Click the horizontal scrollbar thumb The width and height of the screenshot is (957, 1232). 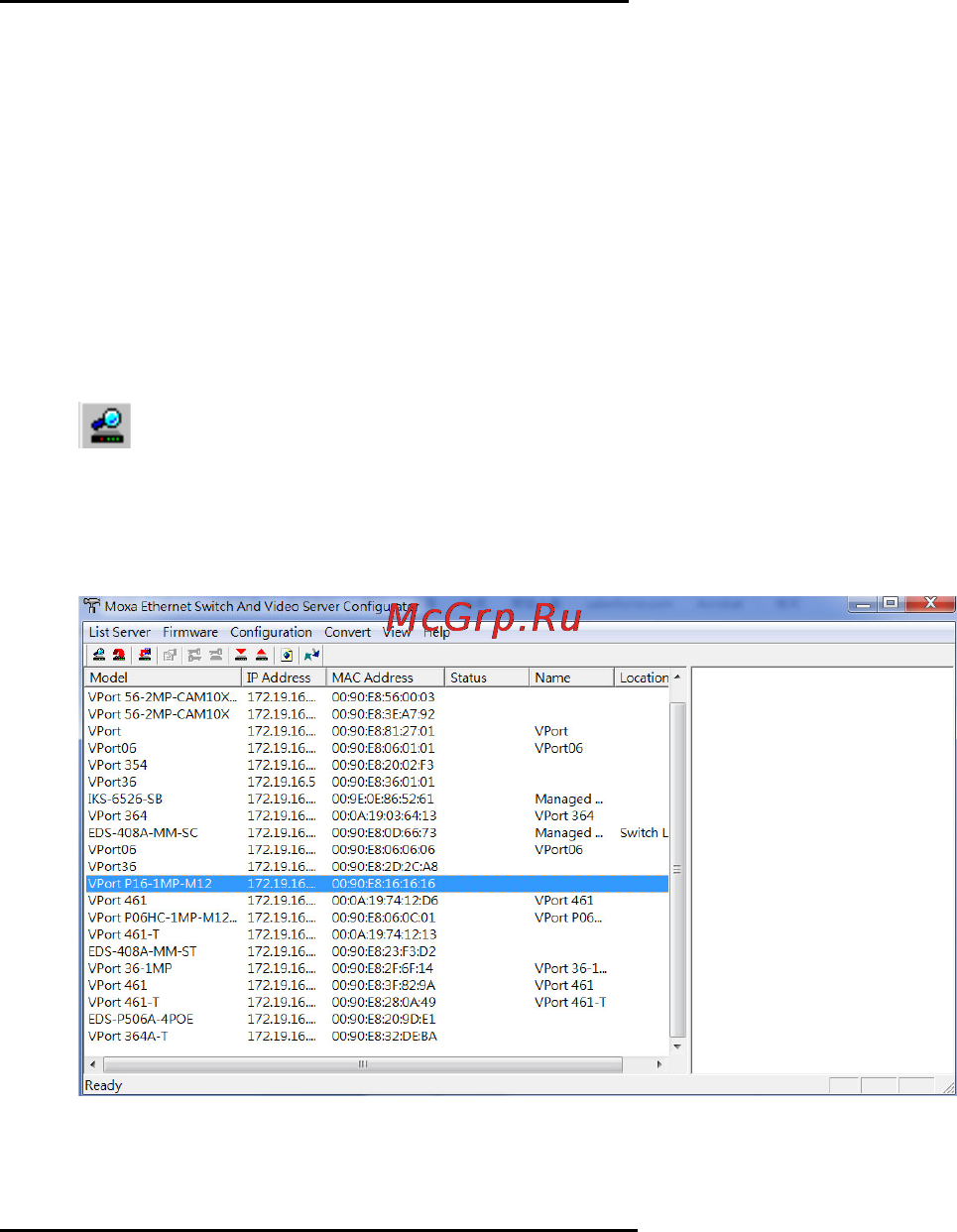click(362, 1064)
